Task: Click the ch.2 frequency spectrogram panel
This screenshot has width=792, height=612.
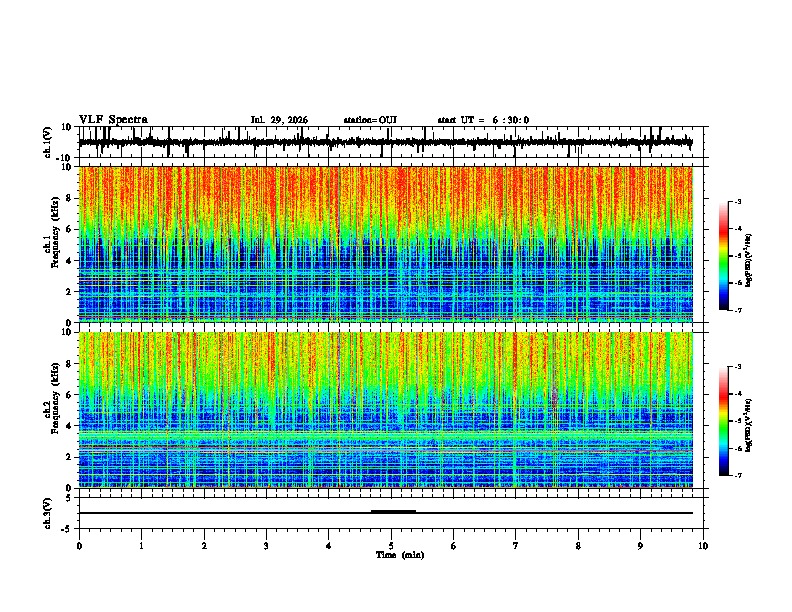Action: 386,410
